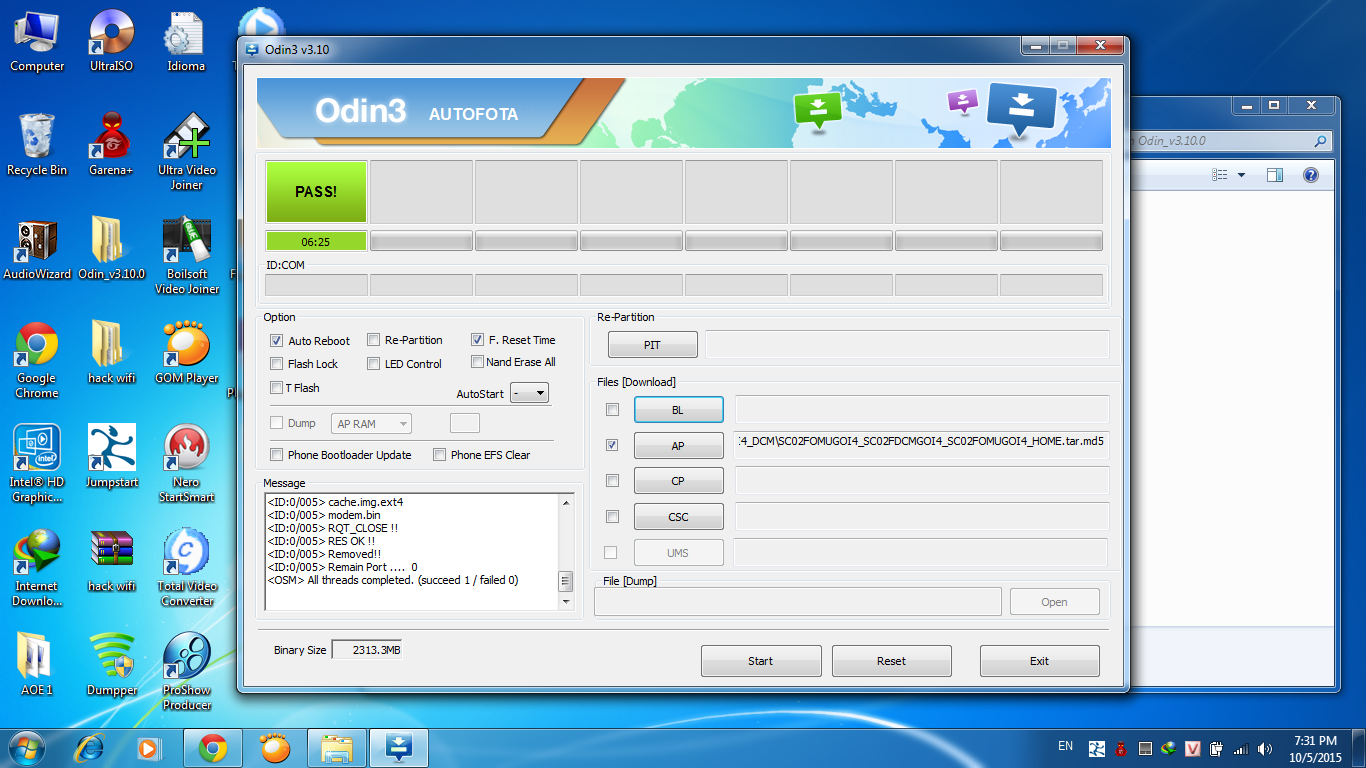Viewport: 1366px width, 768px height.
Task: Launch the Garena+ shortcut
Action: click(x=112, y=146)
